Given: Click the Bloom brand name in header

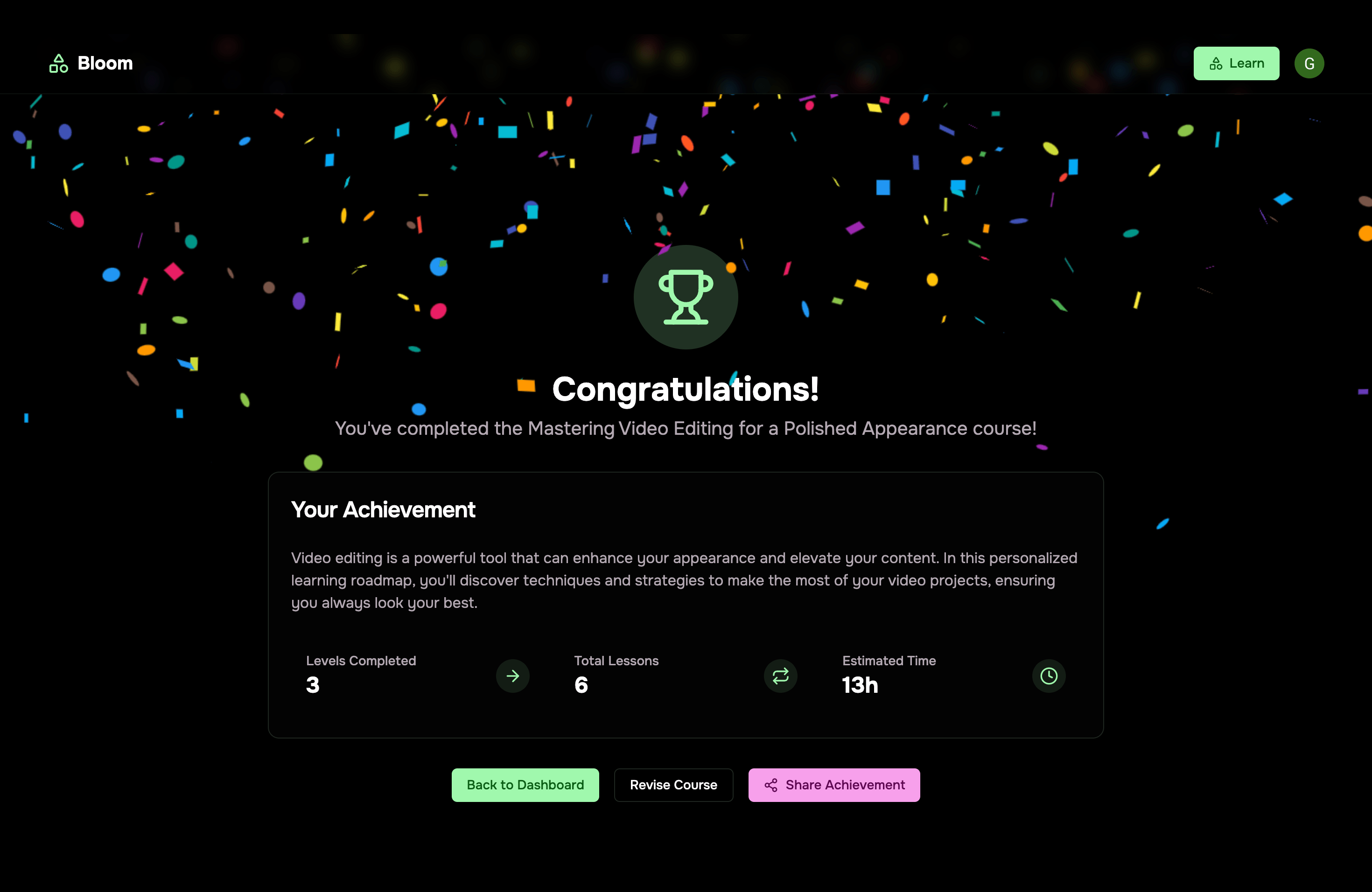Looking at the screenshot, I should (104, 63).
